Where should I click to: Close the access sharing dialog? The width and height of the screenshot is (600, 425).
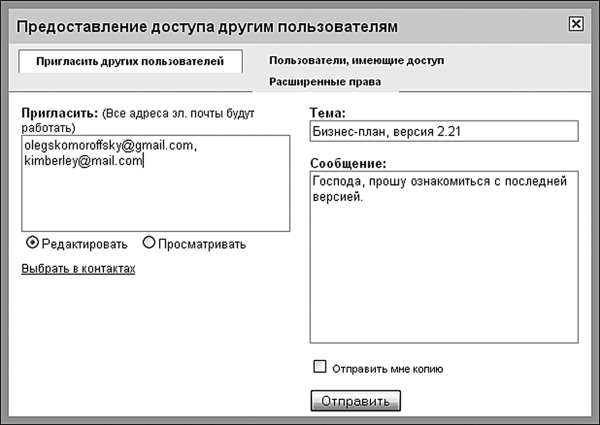coord(574,24)
